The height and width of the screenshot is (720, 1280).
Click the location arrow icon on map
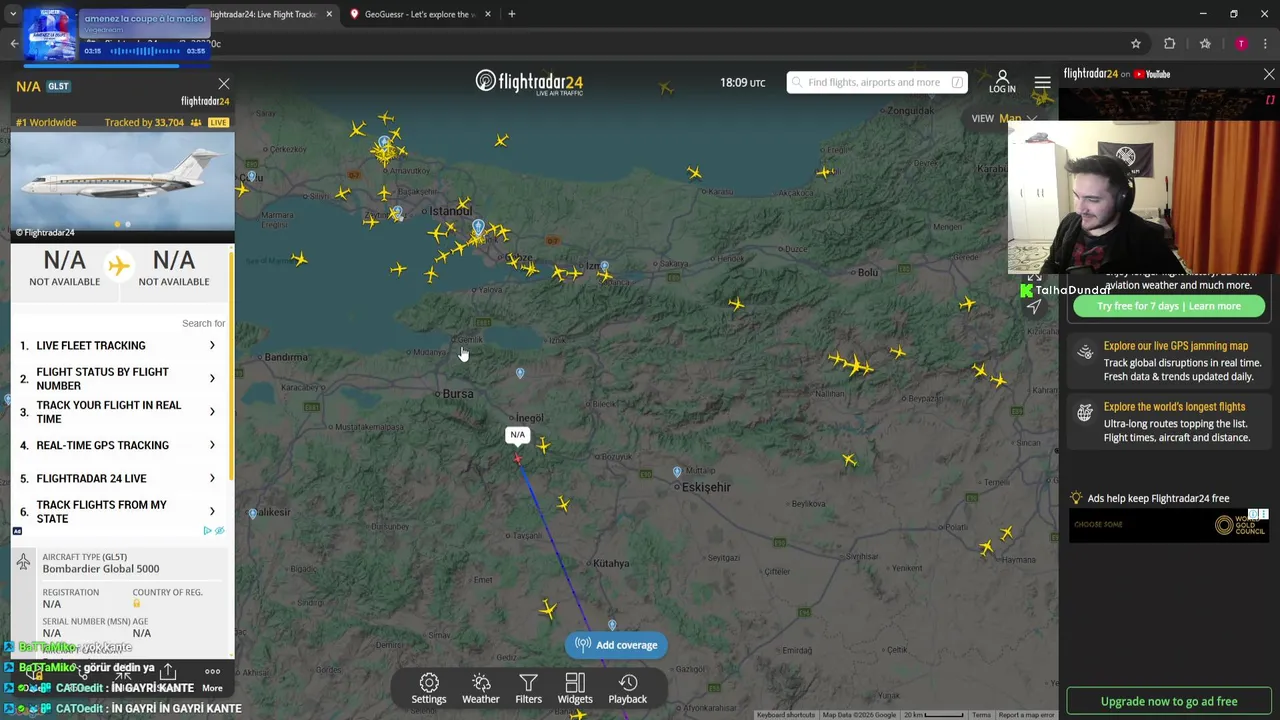1034,307
